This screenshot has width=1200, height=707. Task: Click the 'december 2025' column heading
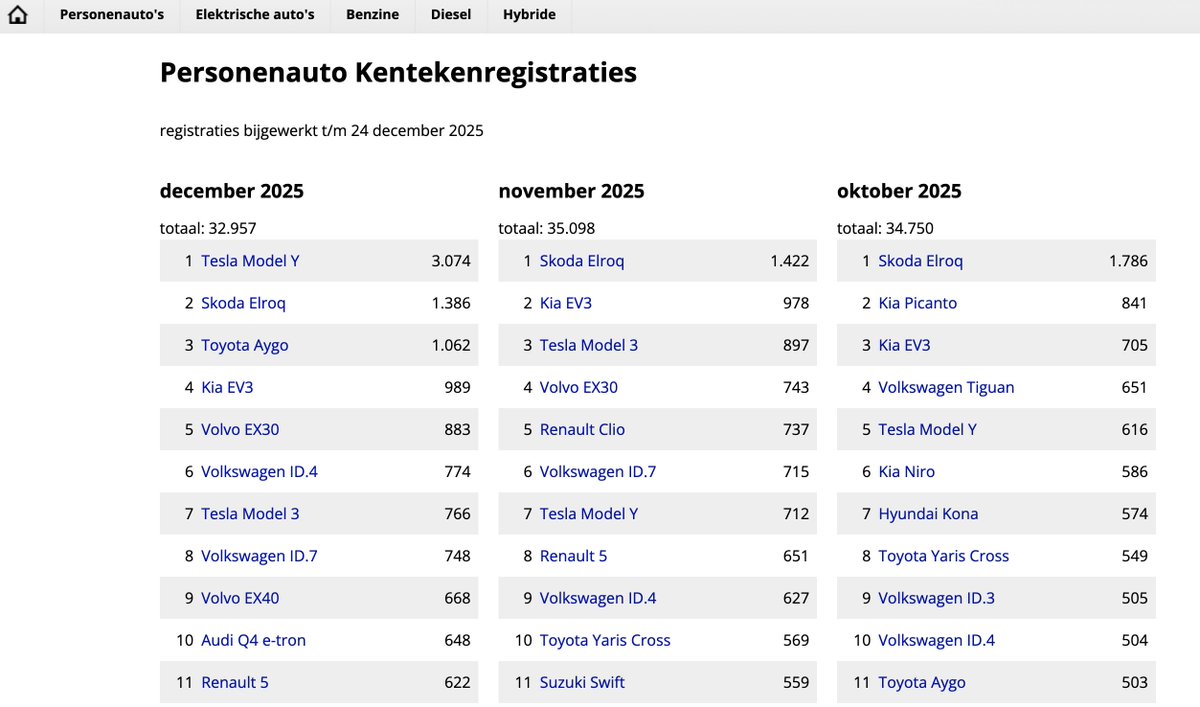tap(232, 191)
